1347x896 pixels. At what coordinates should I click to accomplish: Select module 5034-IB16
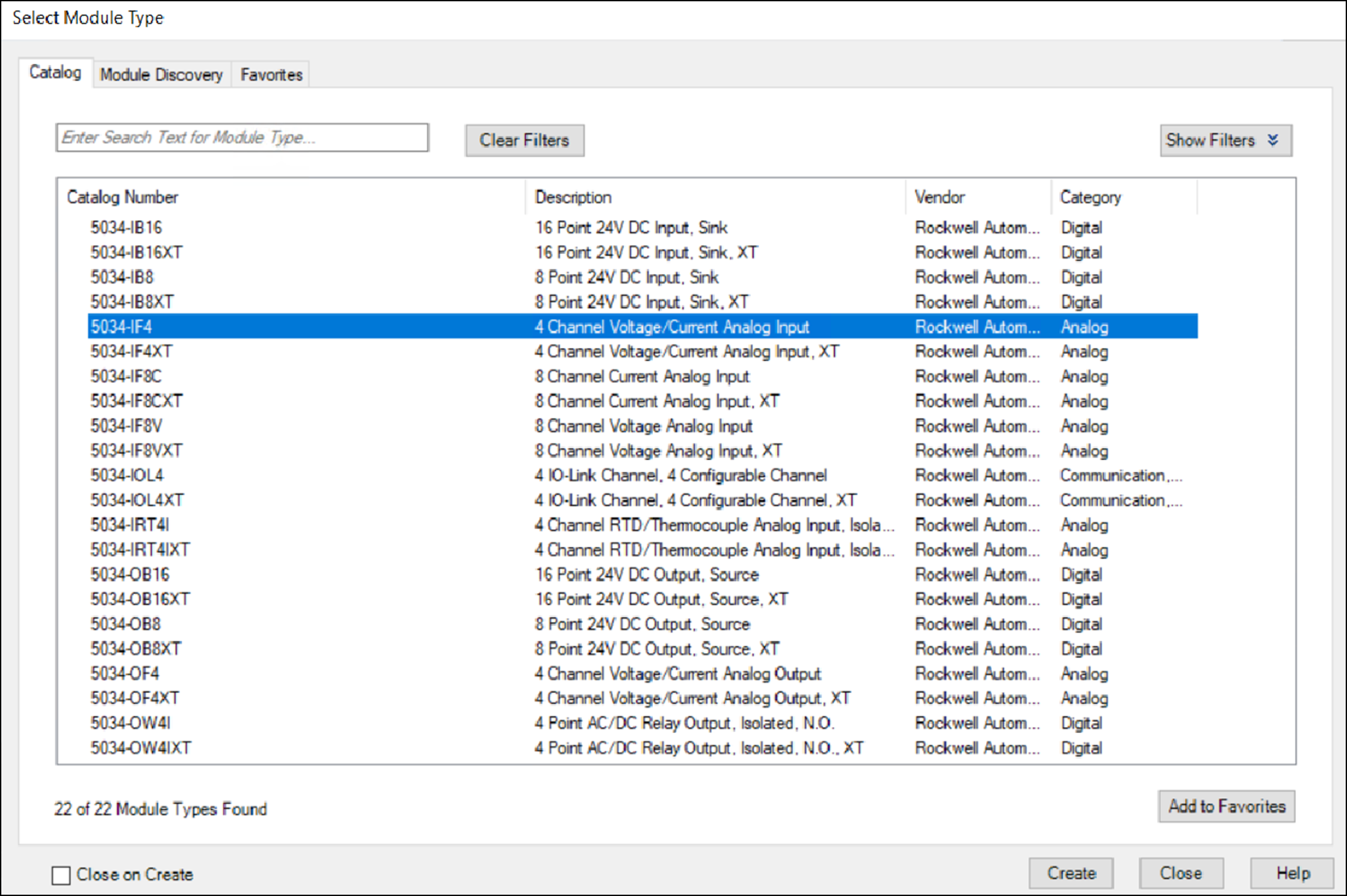tap(643, 228)
